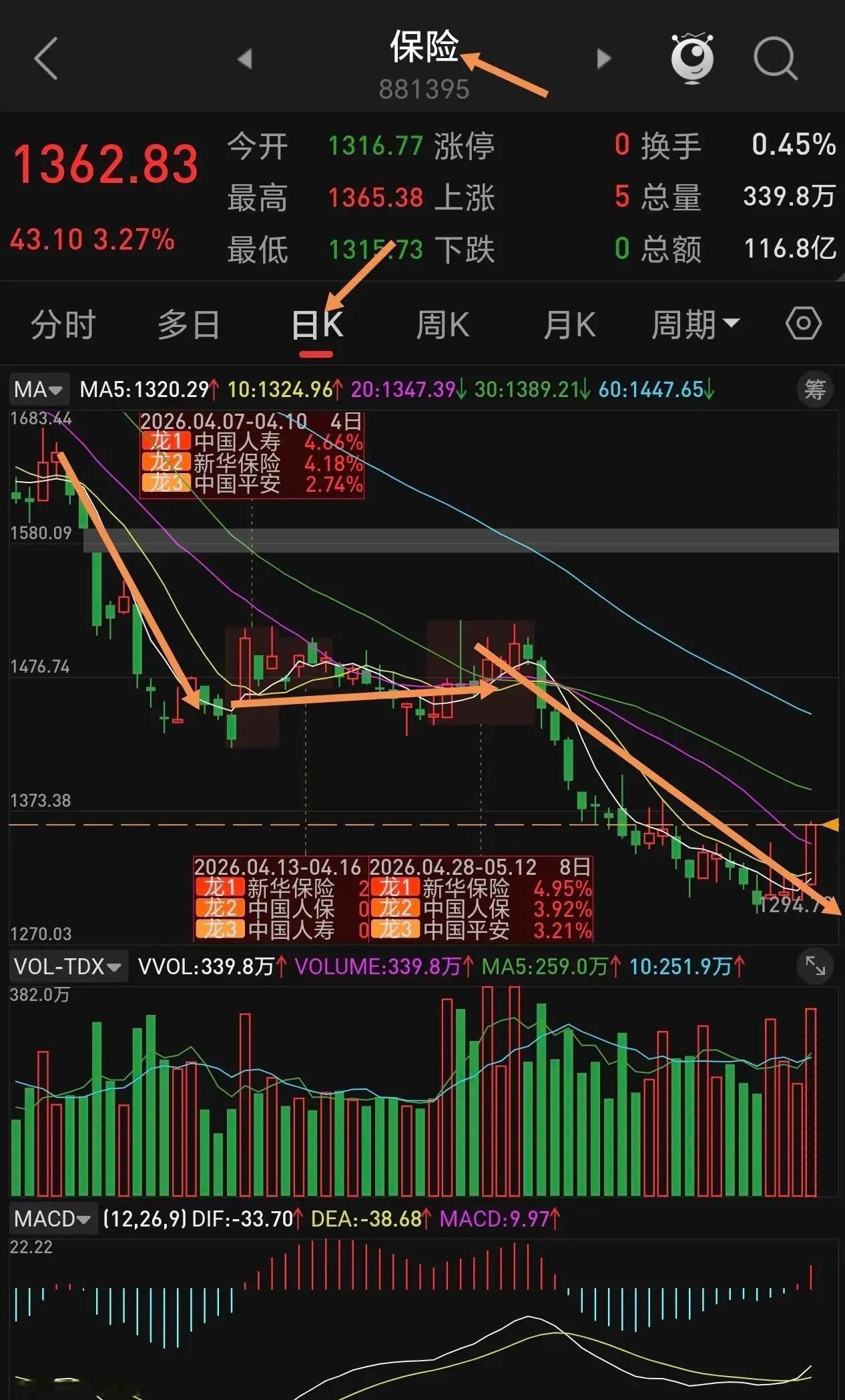The width and height of the screenshot is (845, 1400).
Task: Switch to 周K tab
Action: 443,325
